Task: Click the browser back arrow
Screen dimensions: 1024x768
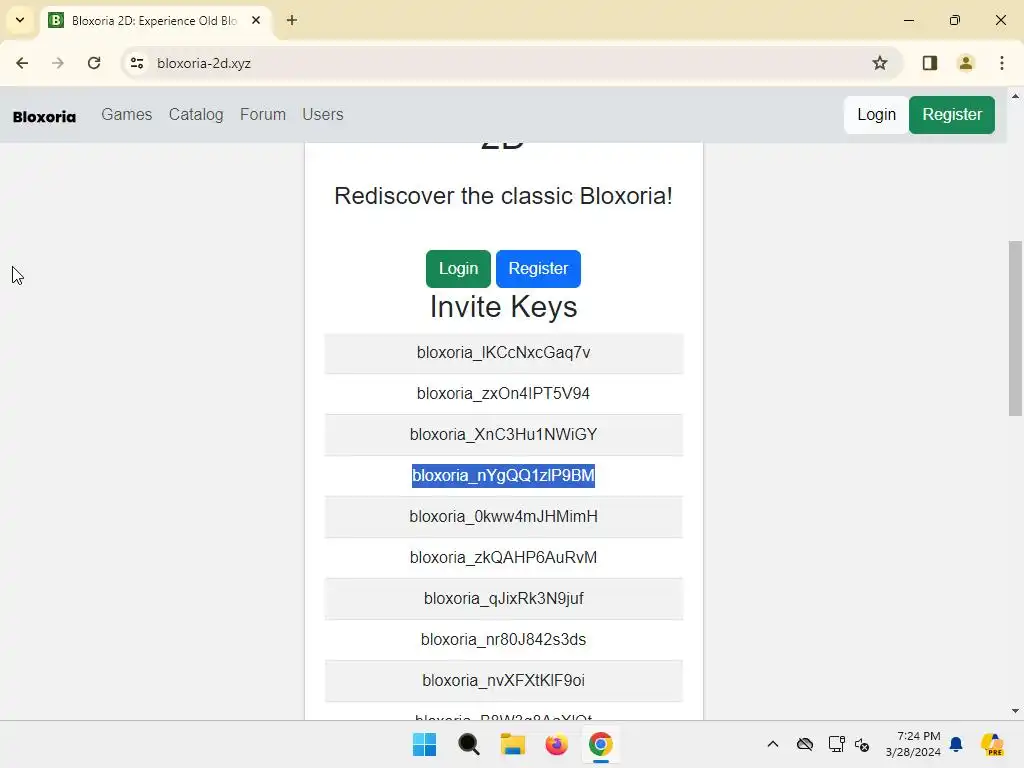Action: (22, 63)
